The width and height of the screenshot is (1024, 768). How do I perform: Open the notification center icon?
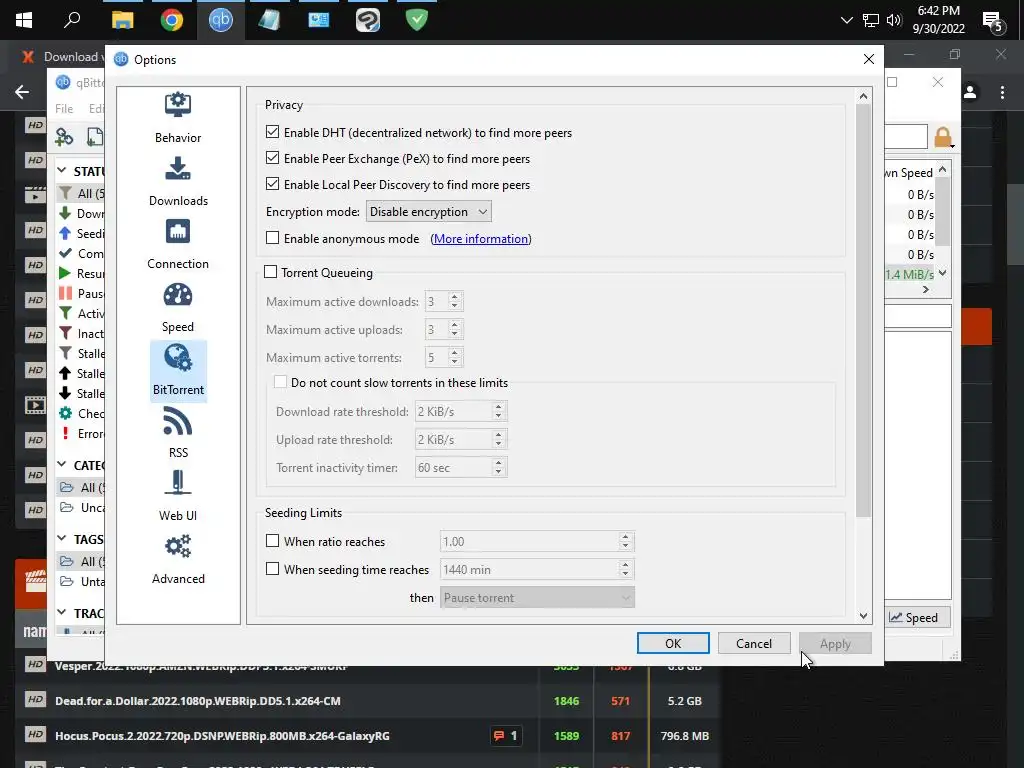pyautogui.click(x=993, y=22)
